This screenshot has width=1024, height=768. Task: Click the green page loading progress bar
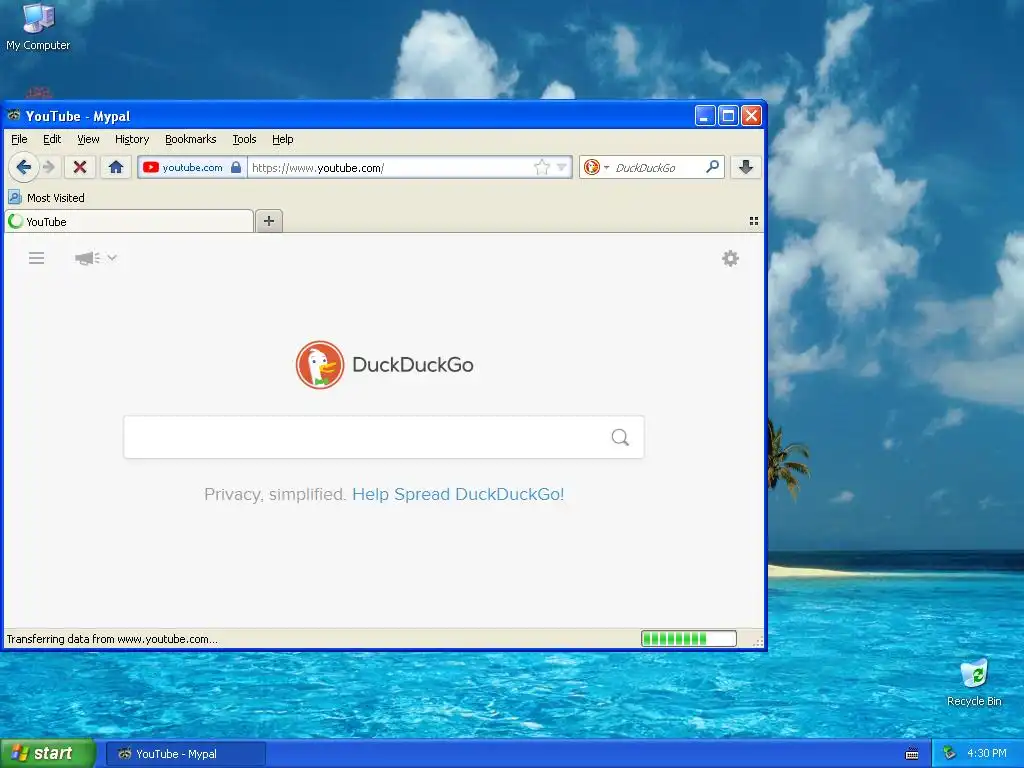[689, 639]
